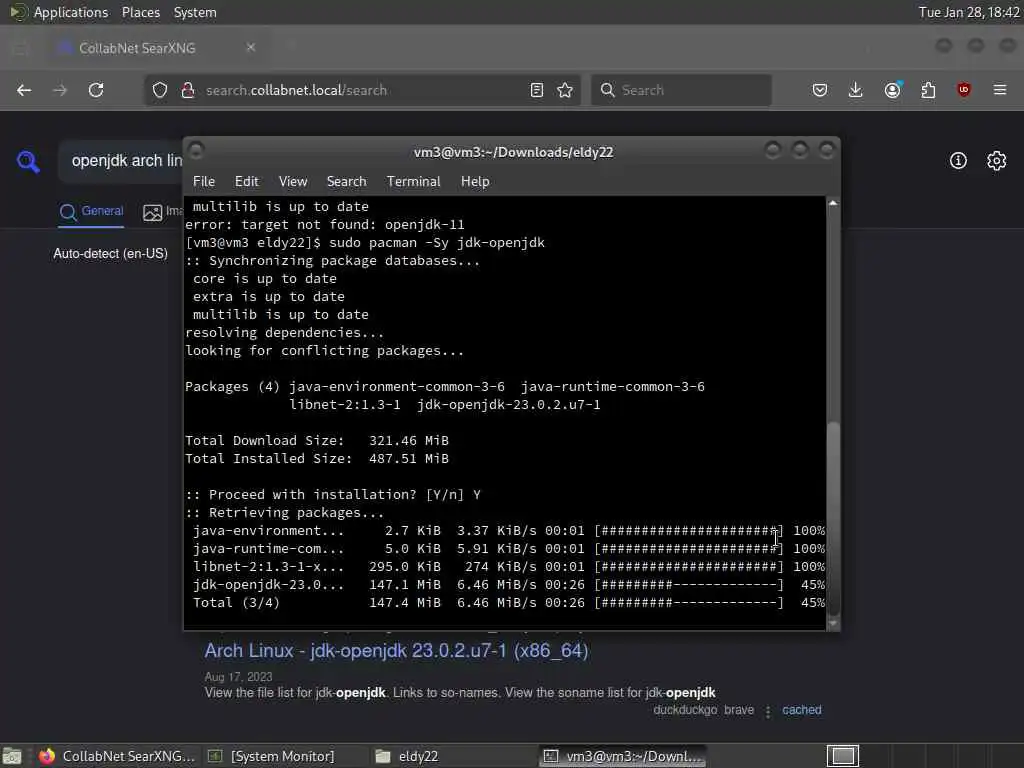The image size is (1024, 768).
Task: Open the Pocket save icon
Action: pos(820,90)
